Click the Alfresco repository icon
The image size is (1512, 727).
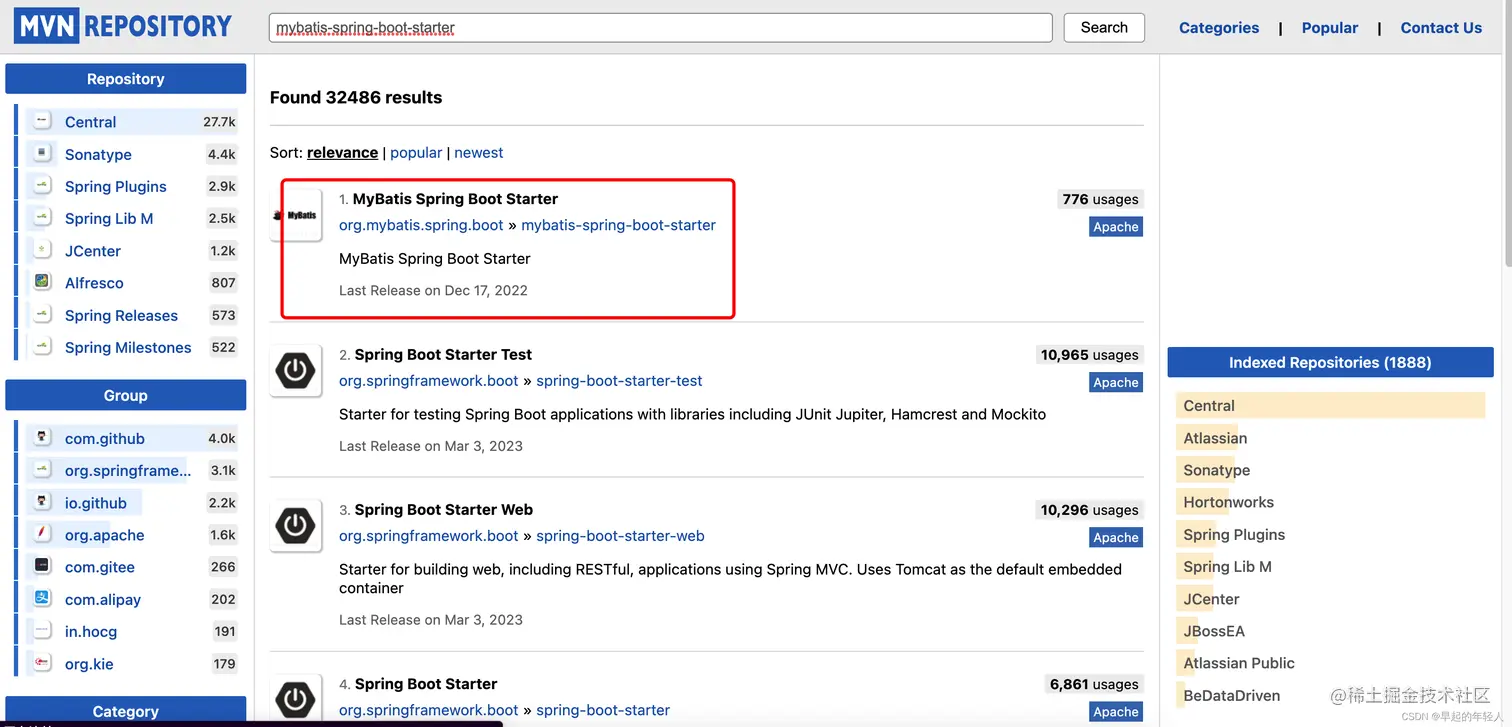pos(42,282)
